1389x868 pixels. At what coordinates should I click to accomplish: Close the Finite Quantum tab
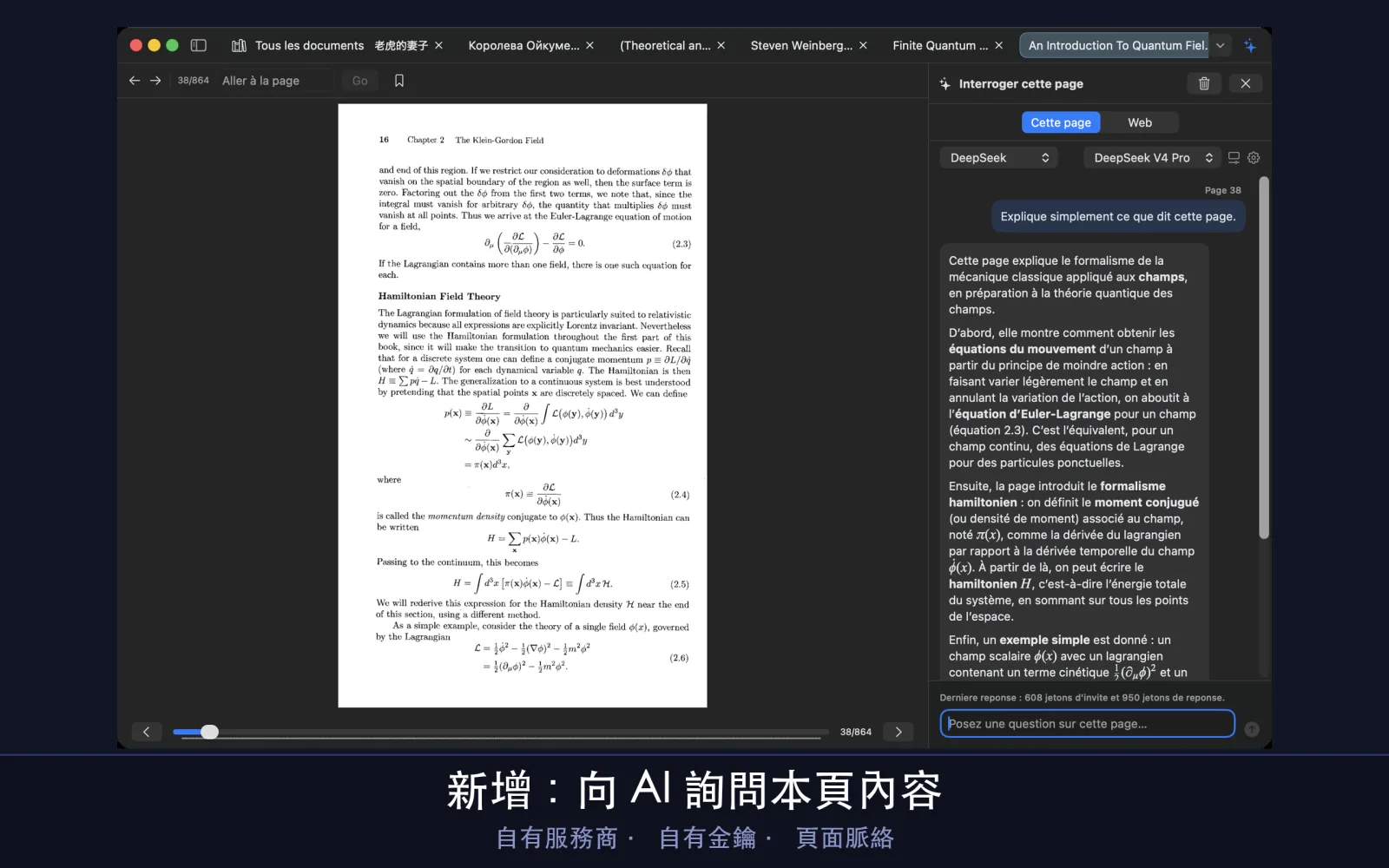coord(999,45)
